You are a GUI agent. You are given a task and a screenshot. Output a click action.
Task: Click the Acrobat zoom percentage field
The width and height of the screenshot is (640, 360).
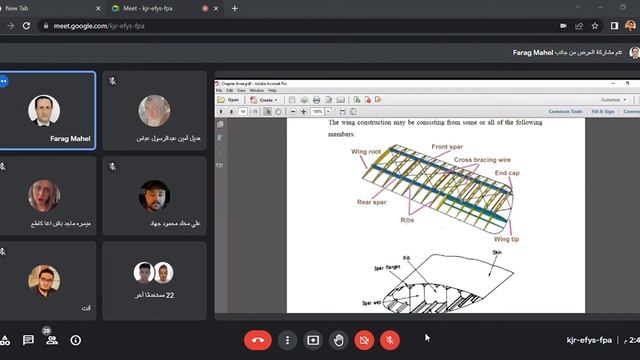[x=318, y=111]
